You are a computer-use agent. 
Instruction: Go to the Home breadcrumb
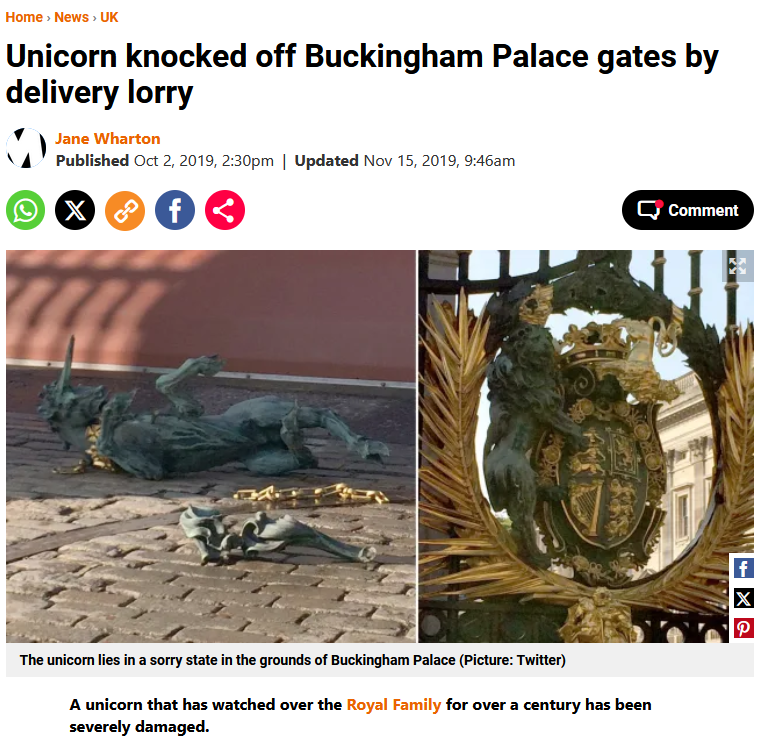coord(24,18)
